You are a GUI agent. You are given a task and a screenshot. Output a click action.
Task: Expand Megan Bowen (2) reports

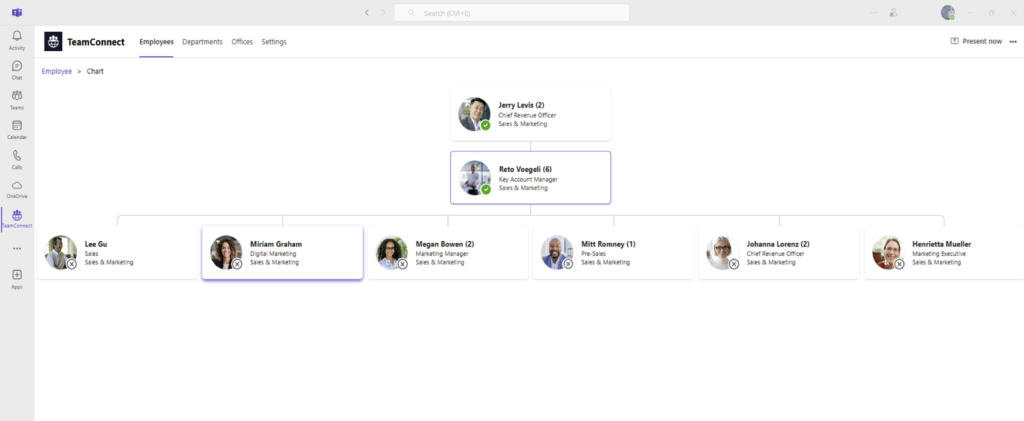click(445, 244)
